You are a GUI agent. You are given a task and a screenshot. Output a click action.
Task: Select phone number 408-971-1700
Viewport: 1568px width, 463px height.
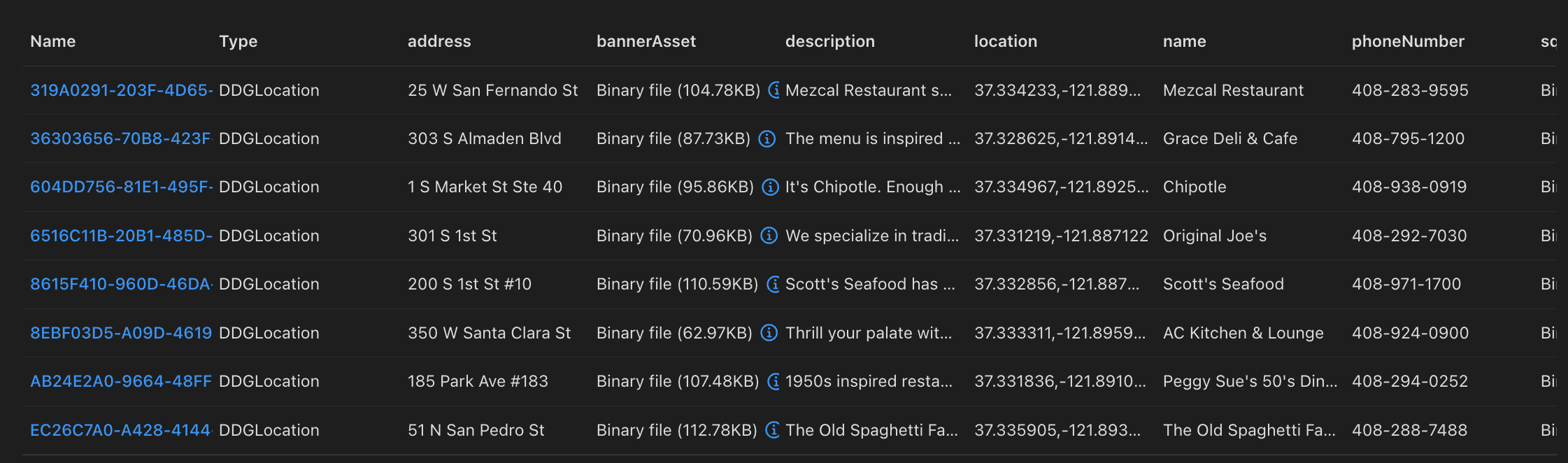[1406, 284]
